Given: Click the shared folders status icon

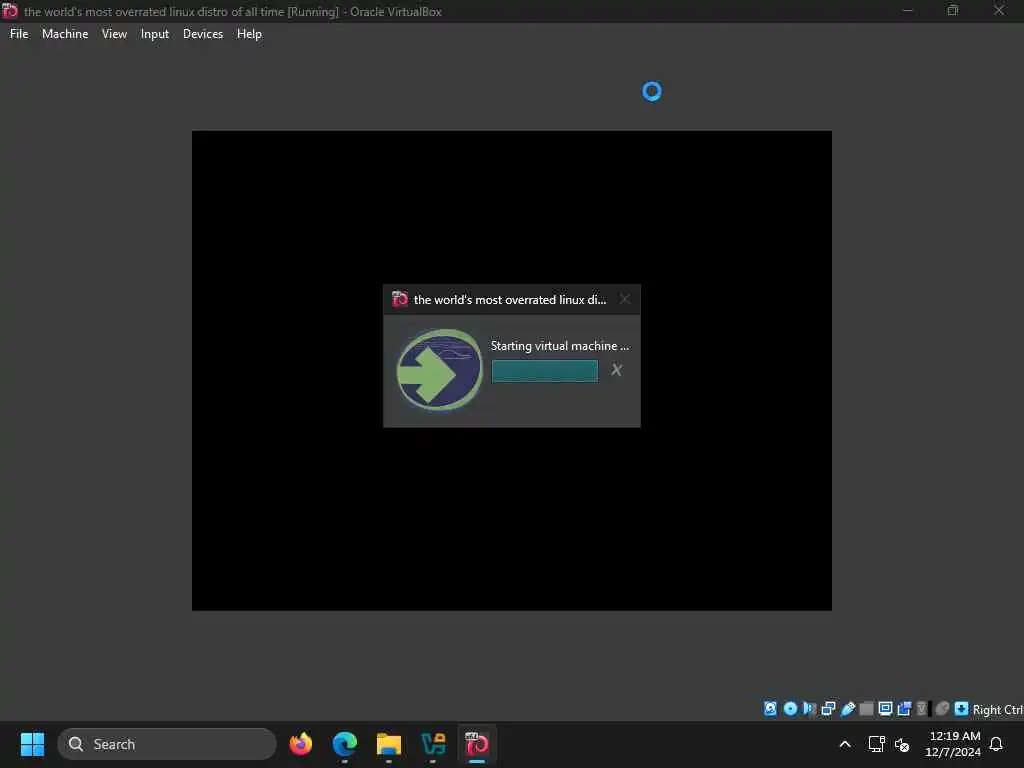Looking at the screenshot, I should coord(866,709).
